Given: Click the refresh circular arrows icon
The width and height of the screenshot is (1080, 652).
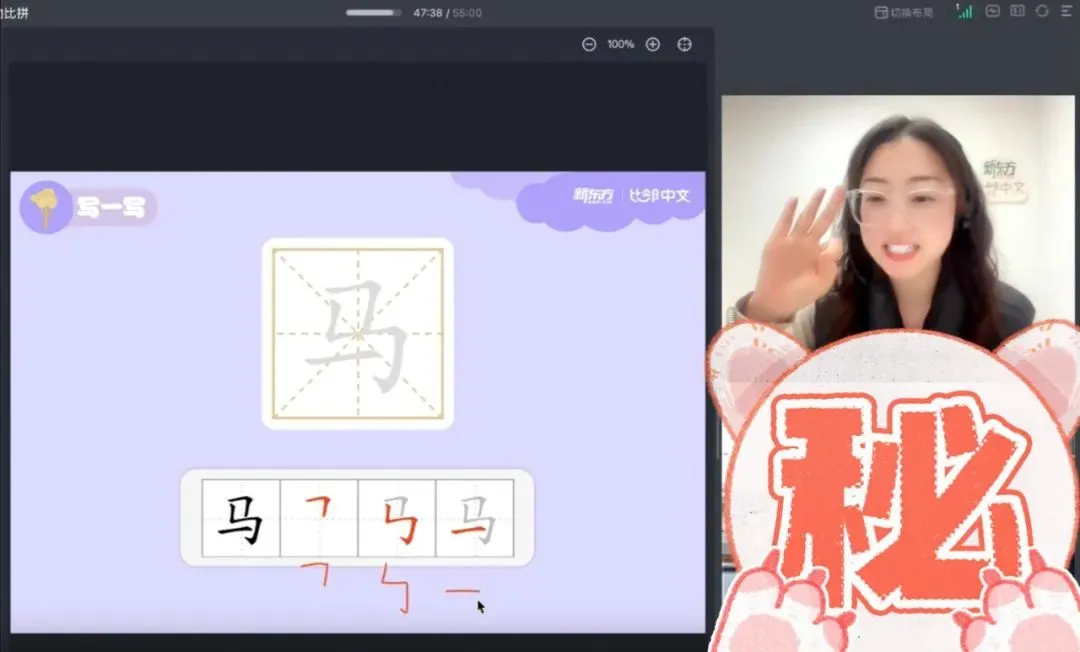Looking at the screenshot, I should pyautogui.click(x=1042, y=11).
